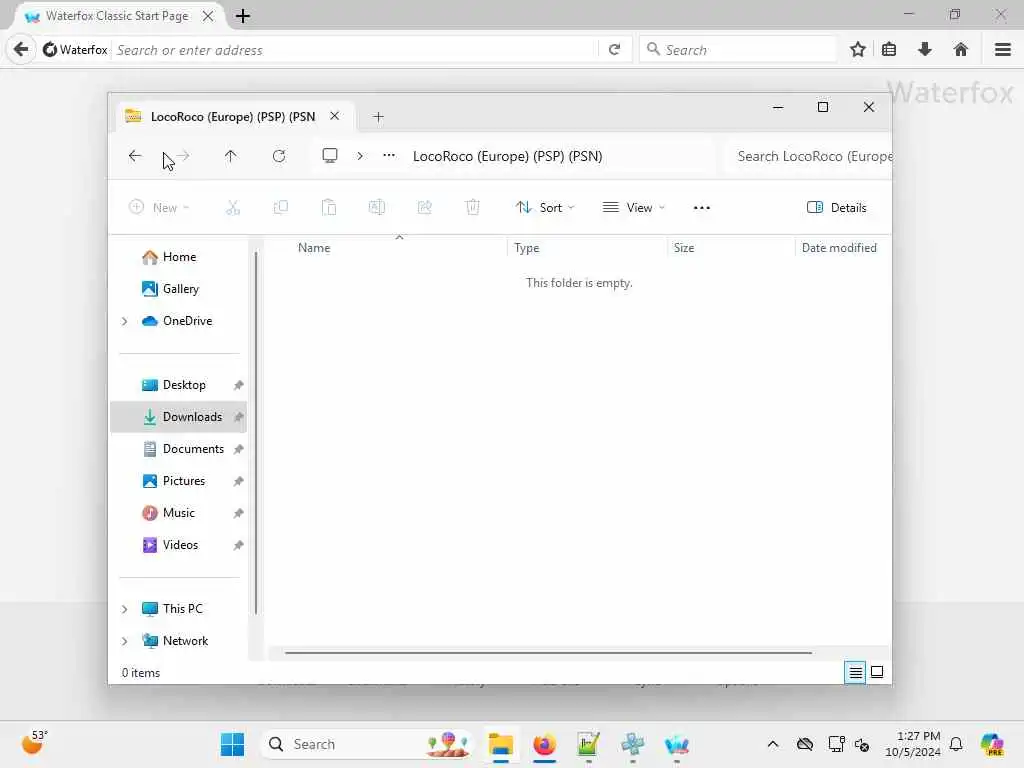Screen dimensions: 1024x768
Task: Select Network in the navigation pane
Action: coord(185,641)
